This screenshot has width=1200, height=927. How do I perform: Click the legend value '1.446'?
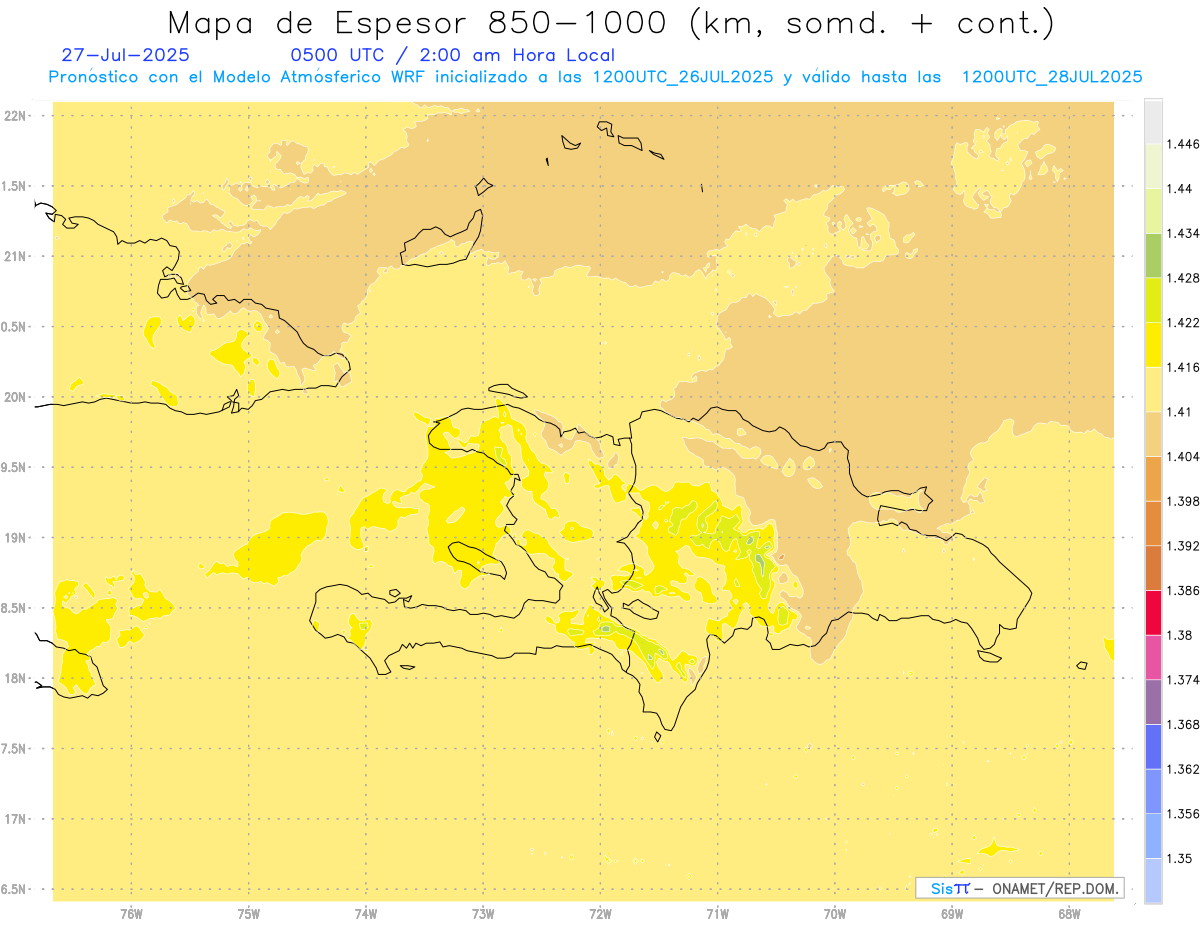pos(1183,144)
